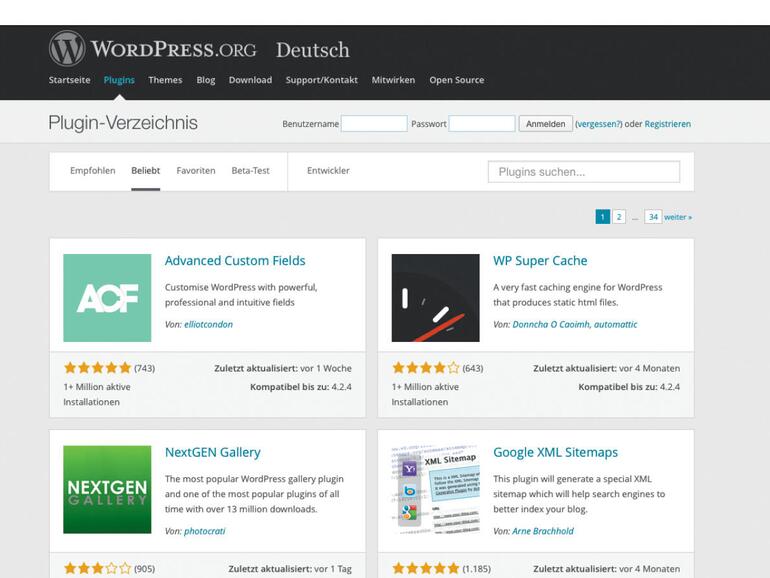Switch to the Empfohlen tab
The width and height of the screenshot is (770, 578).
point(93,170)
